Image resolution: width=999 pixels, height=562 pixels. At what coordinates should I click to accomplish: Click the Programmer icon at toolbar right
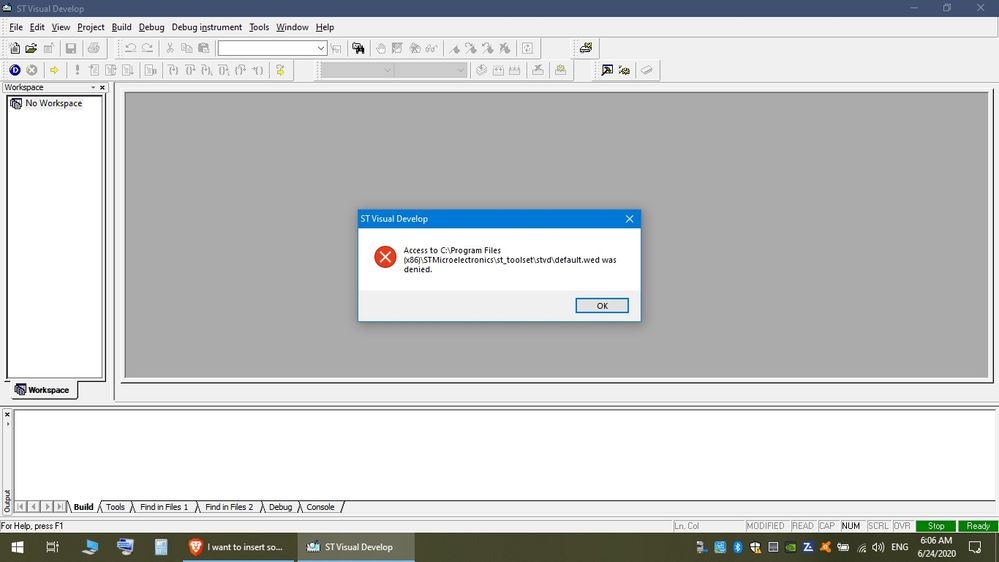[586, 48]
